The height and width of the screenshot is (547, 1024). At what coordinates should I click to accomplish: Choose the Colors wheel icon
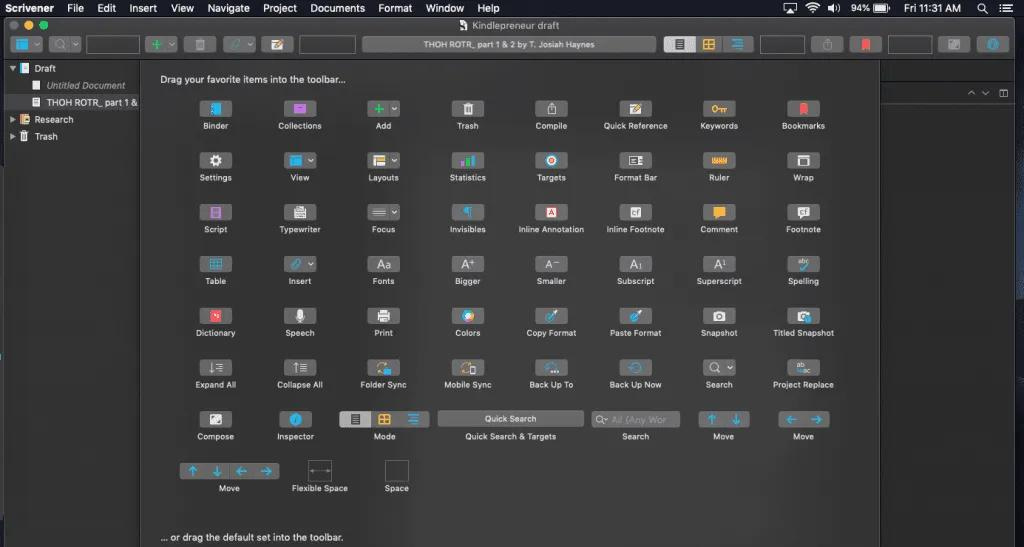coord(468,316)
